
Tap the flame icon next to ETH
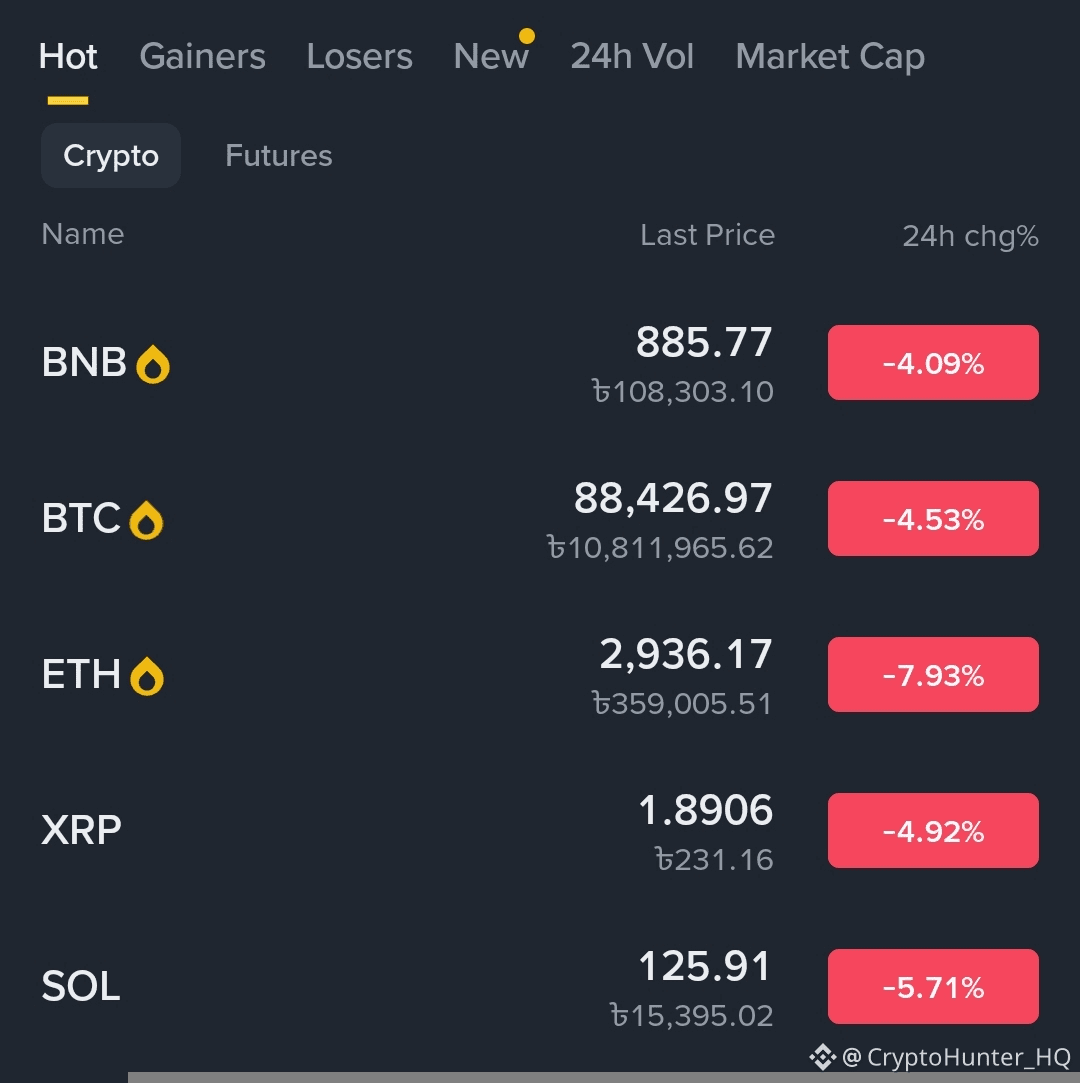click(x=147, y=676)
